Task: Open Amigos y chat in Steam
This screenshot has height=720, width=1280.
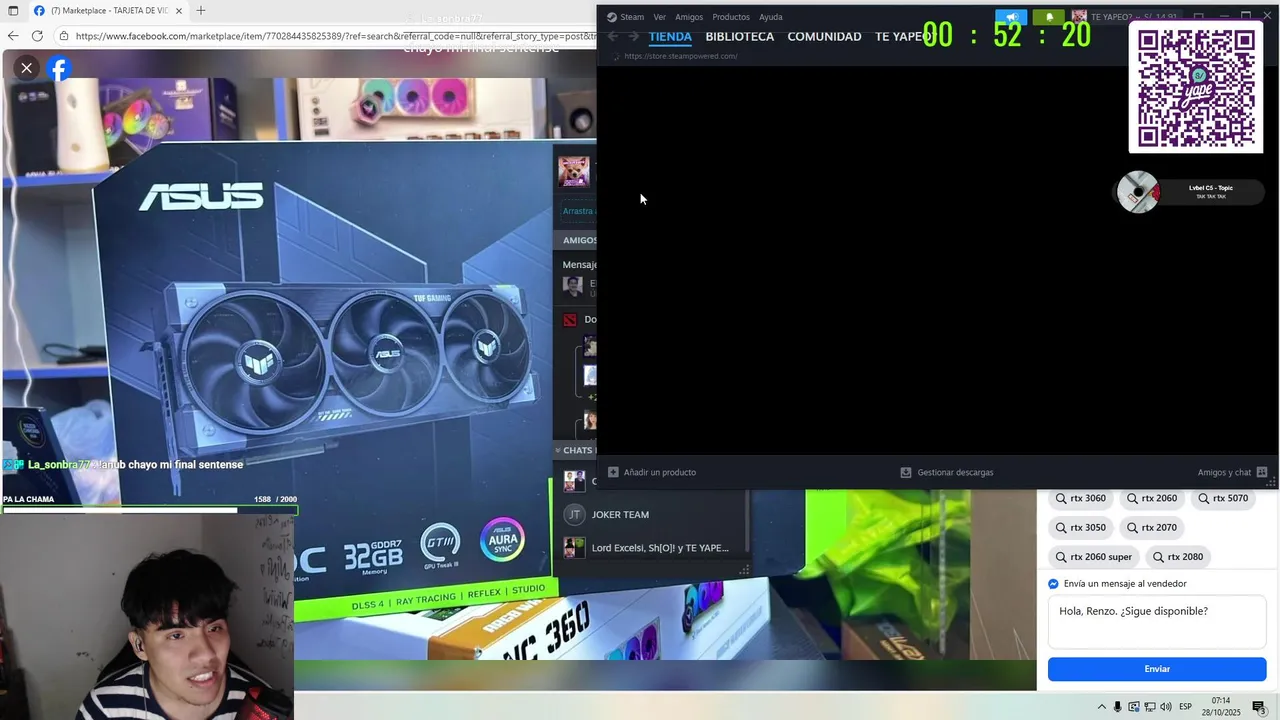Action: pos(1224,472)
